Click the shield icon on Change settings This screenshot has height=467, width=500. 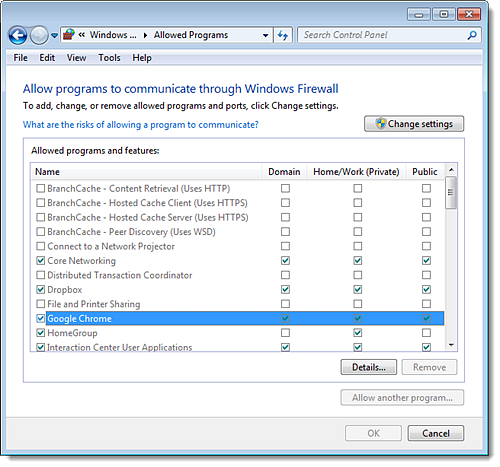point(380,124)
